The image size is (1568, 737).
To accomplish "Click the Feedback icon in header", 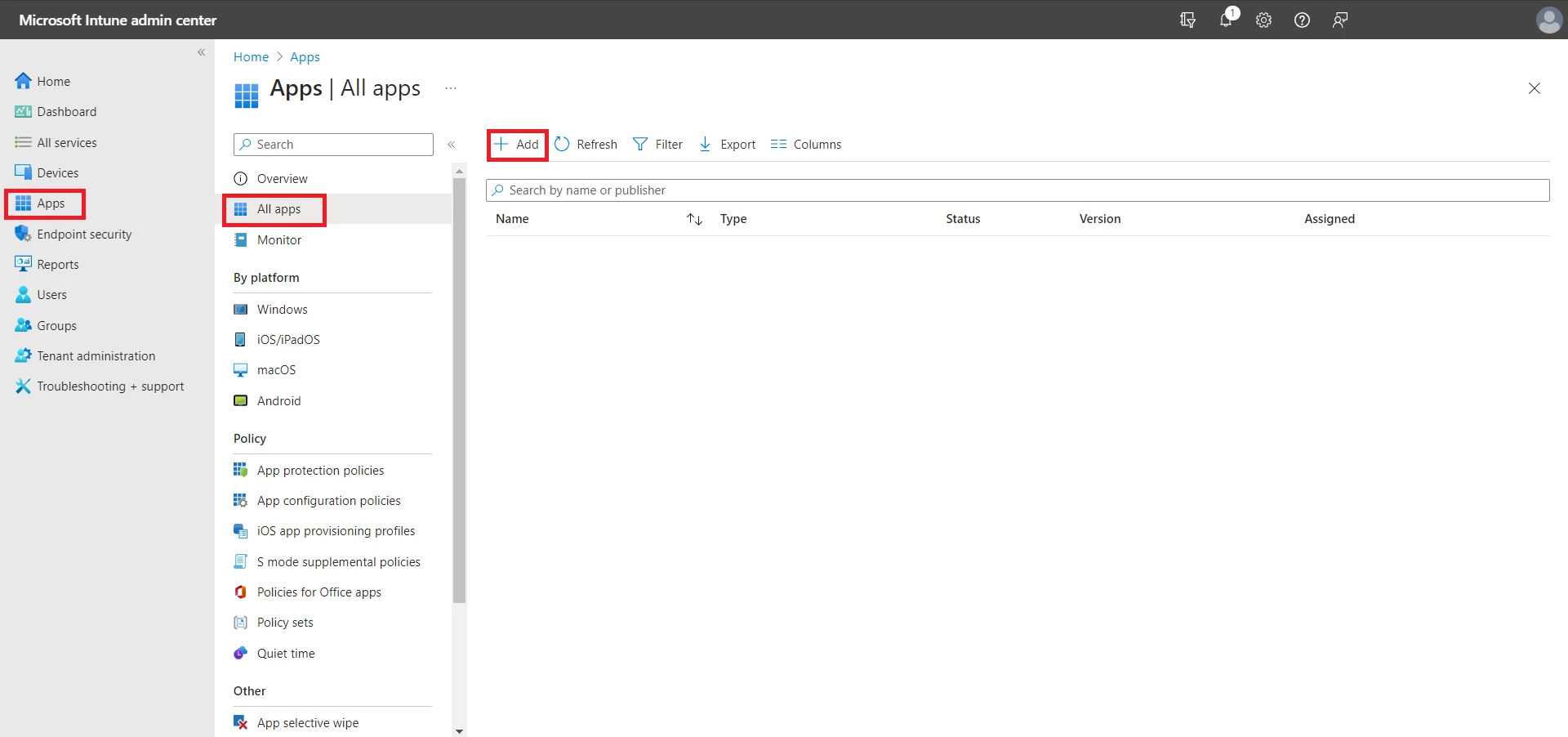I will click(x=1340, y=20).
